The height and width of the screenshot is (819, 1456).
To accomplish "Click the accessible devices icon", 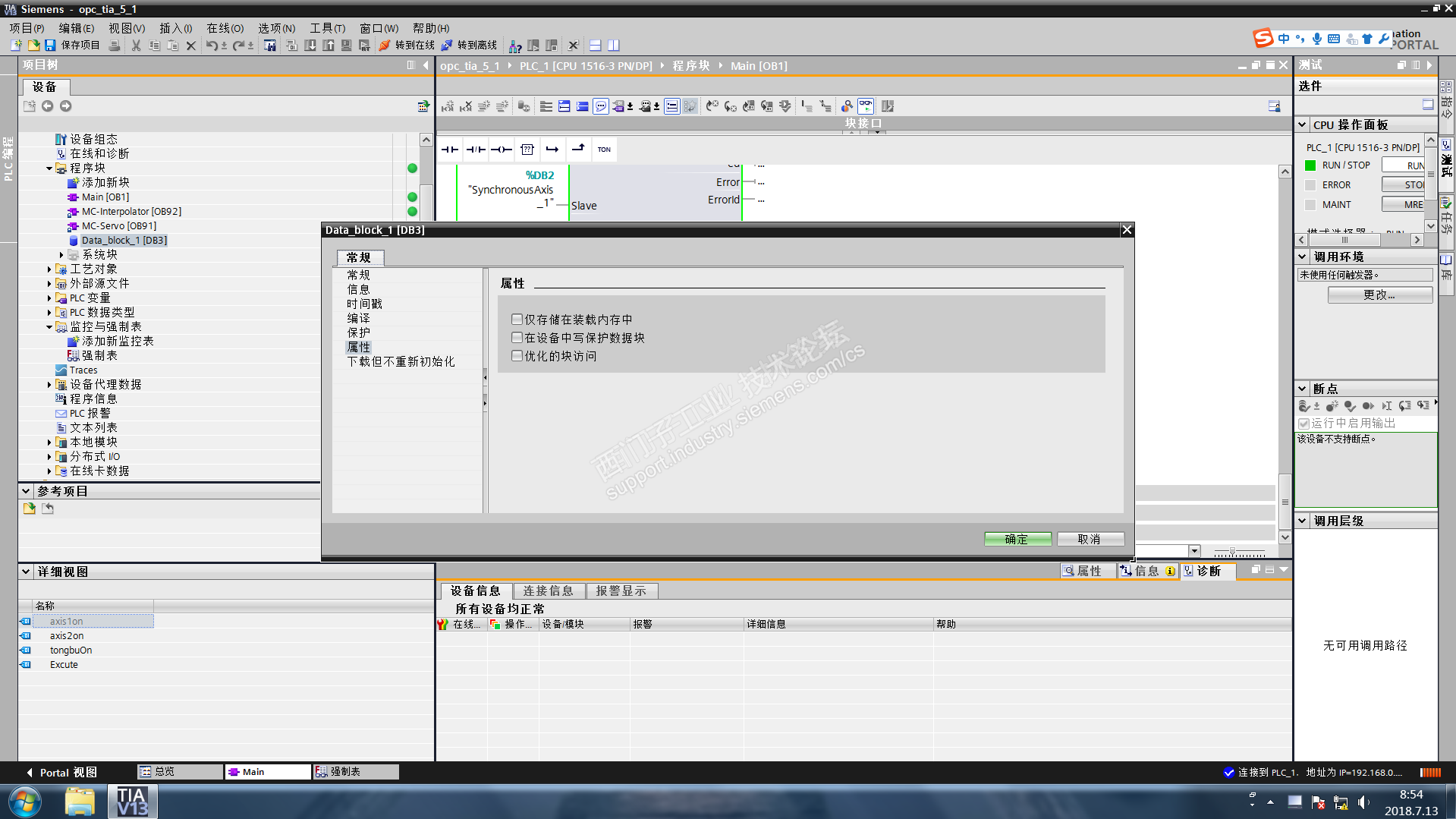I will (515, 46).
